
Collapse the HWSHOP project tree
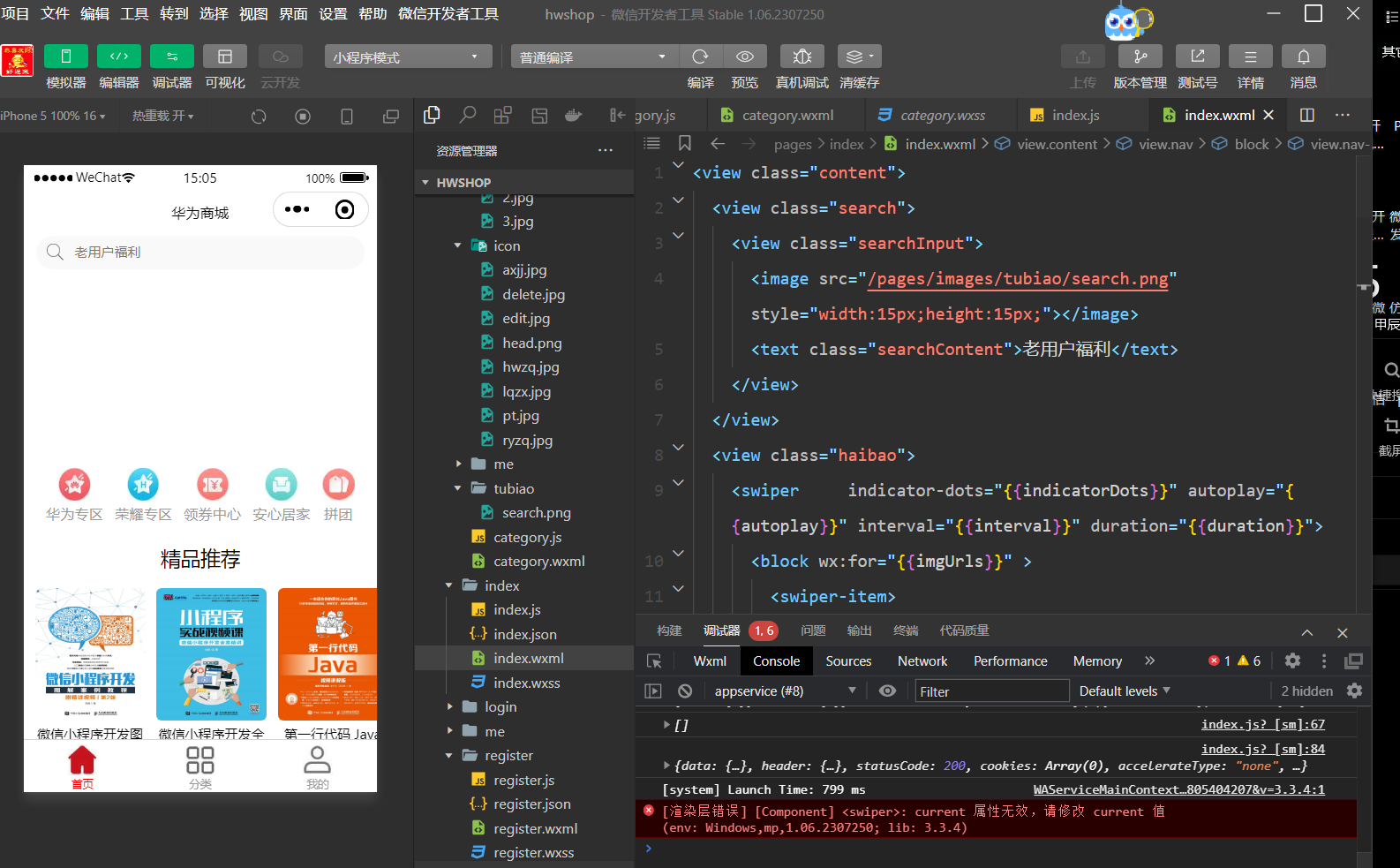(x=425, y=183)
